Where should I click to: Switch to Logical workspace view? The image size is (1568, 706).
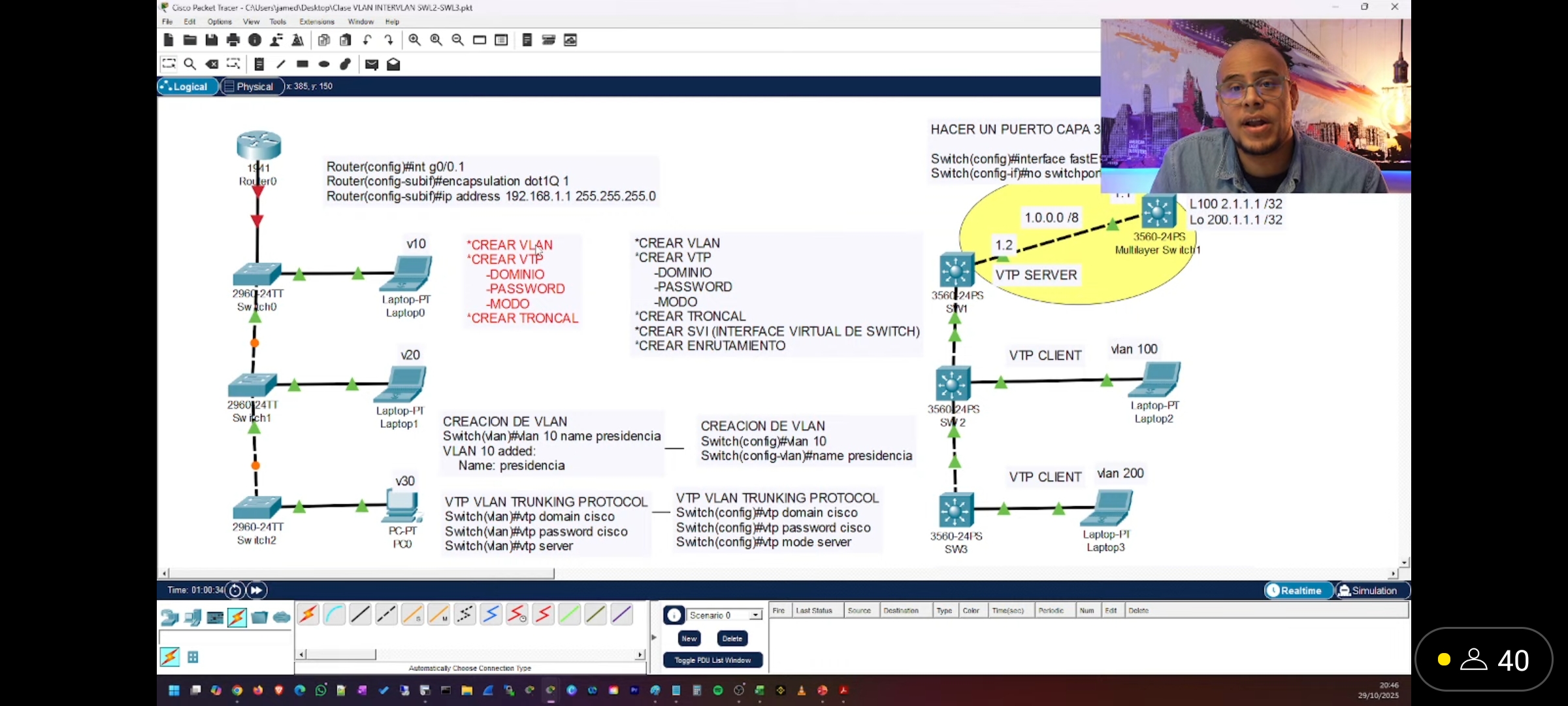pyautogui.click(x=188, y=86)
